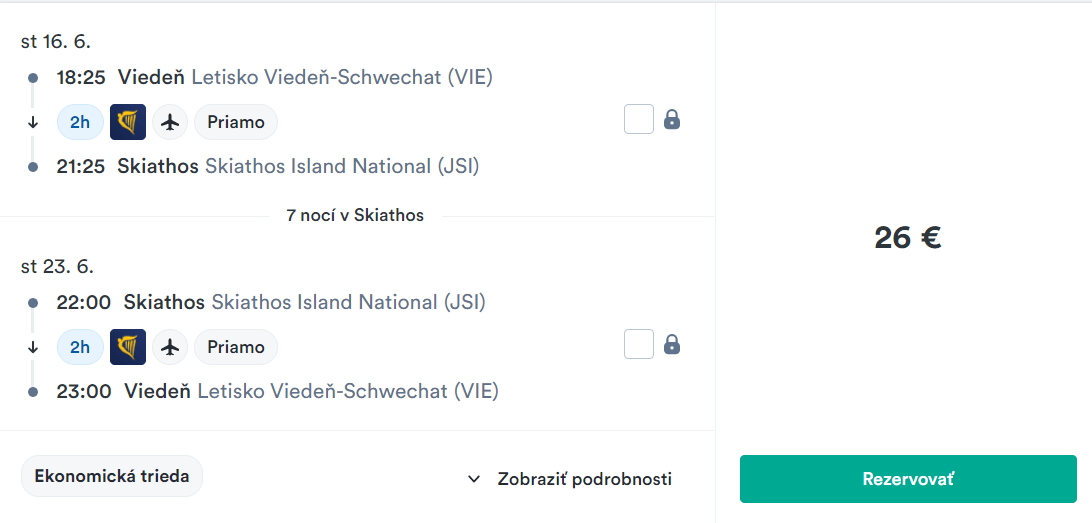This screenshot has width=1092, height=523.
Task: Click the 26 € price
Action: (x=907, y=237)
